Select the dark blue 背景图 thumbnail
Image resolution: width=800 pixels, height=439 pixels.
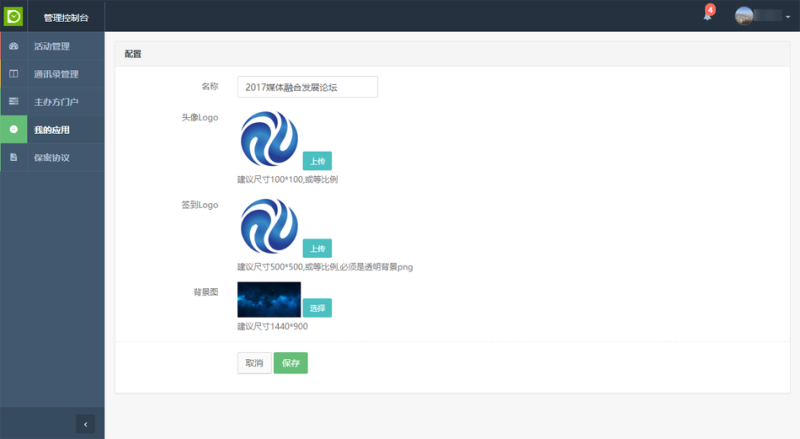click(269, 300)
